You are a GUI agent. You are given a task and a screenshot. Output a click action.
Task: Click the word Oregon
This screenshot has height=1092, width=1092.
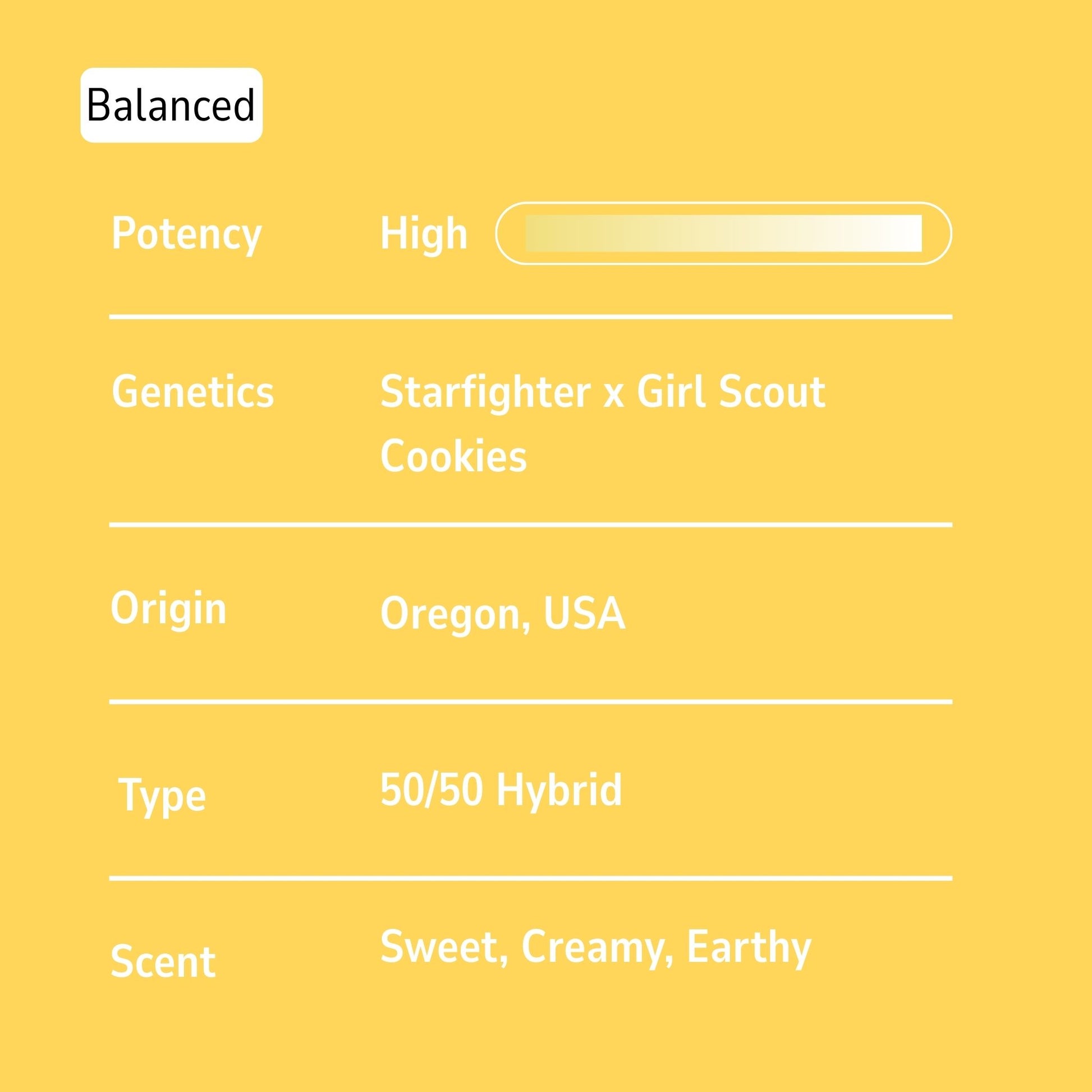pos(455,614)
